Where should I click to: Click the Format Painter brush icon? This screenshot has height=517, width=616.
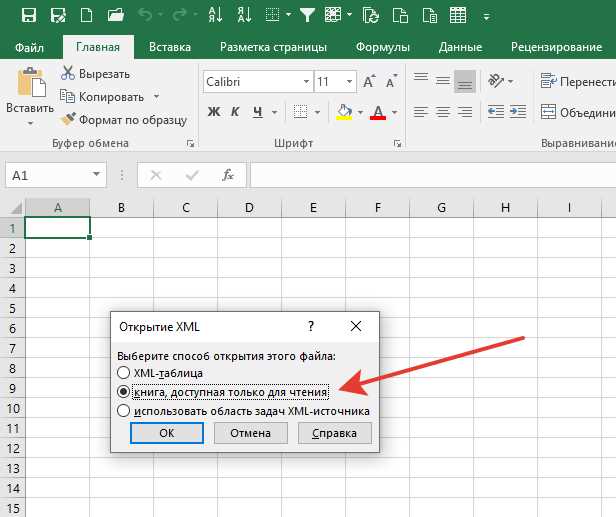click(68, 119)
